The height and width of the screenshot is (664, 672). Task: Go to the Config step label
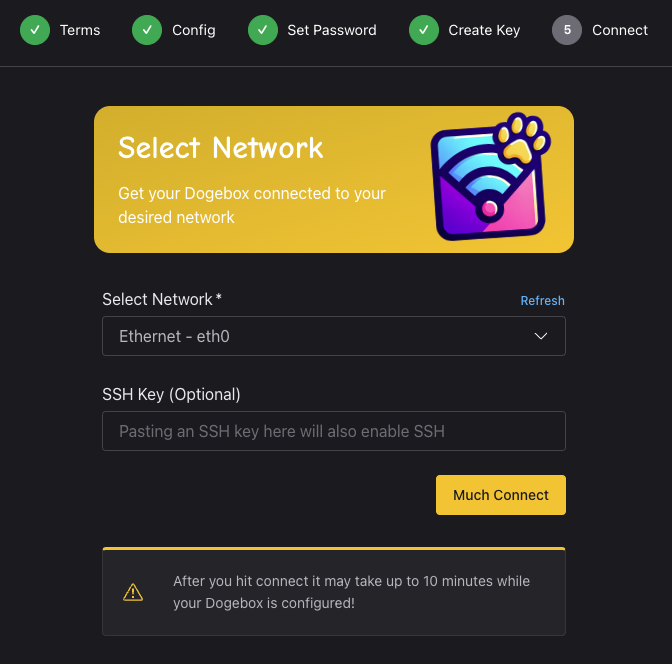194,30
